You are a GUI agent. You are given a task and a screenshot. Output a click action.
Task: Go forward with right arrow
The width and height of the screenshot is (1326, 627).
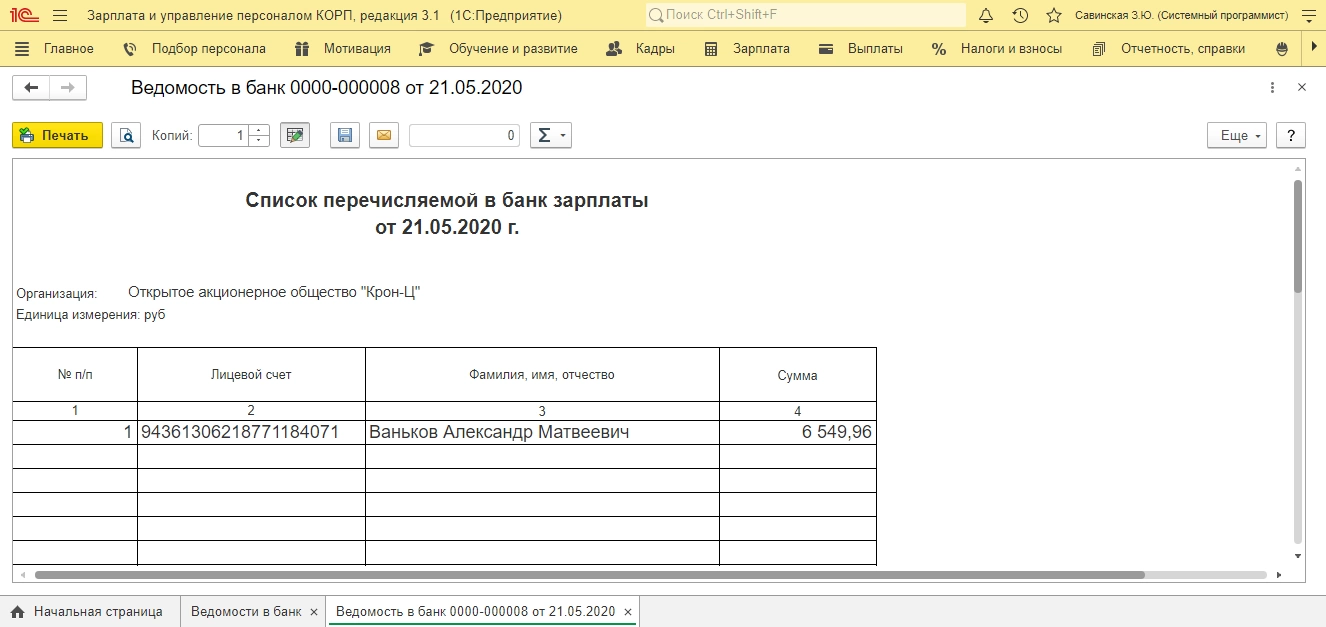[x=68, y=88]
